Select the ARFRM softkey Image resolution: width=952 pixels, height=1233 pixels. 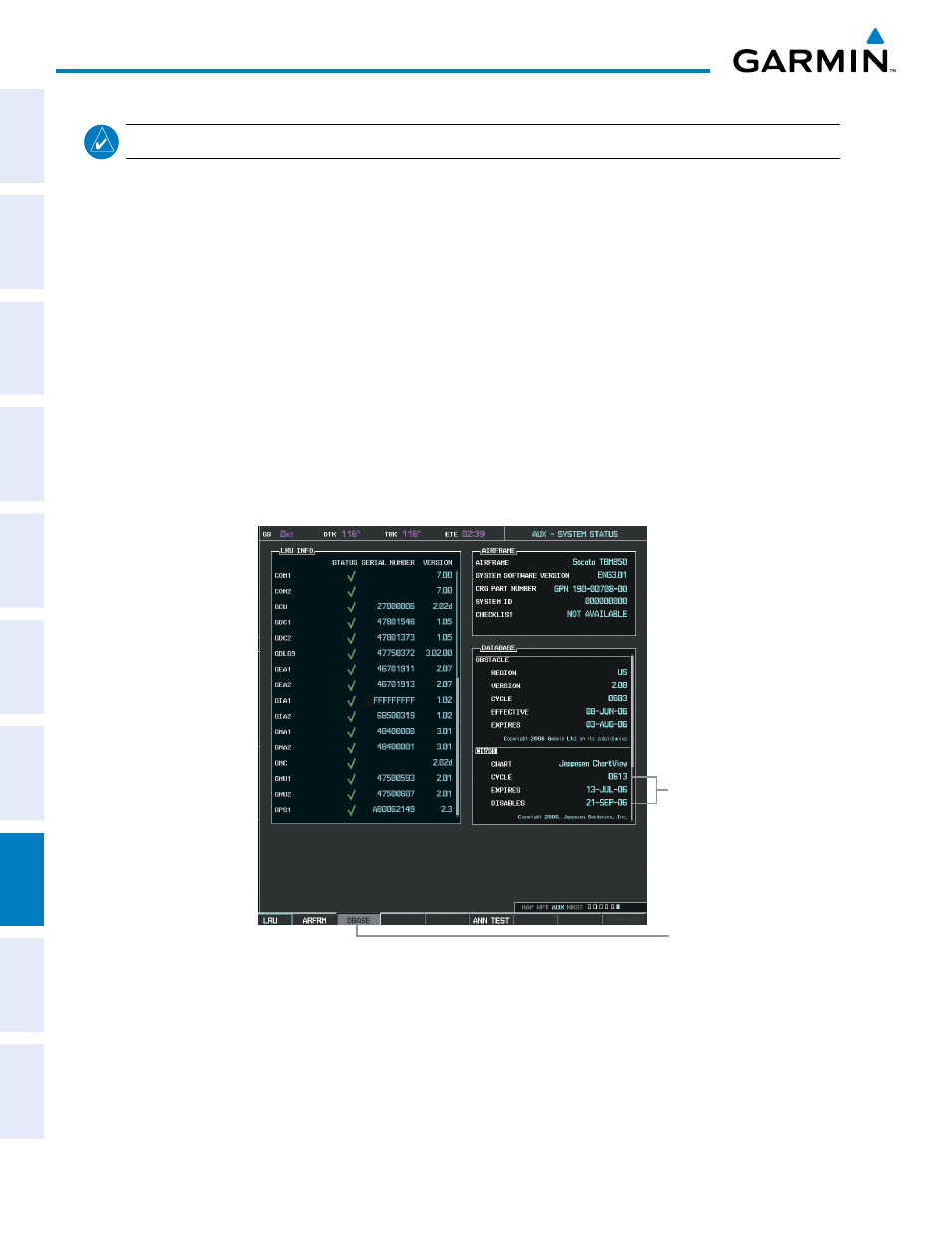click(314, 920)
